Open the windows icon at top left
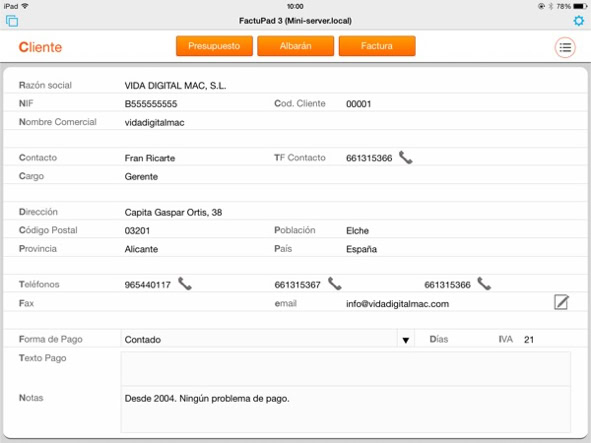The width and height of the screenshot is (591, 443). [12, 21]
